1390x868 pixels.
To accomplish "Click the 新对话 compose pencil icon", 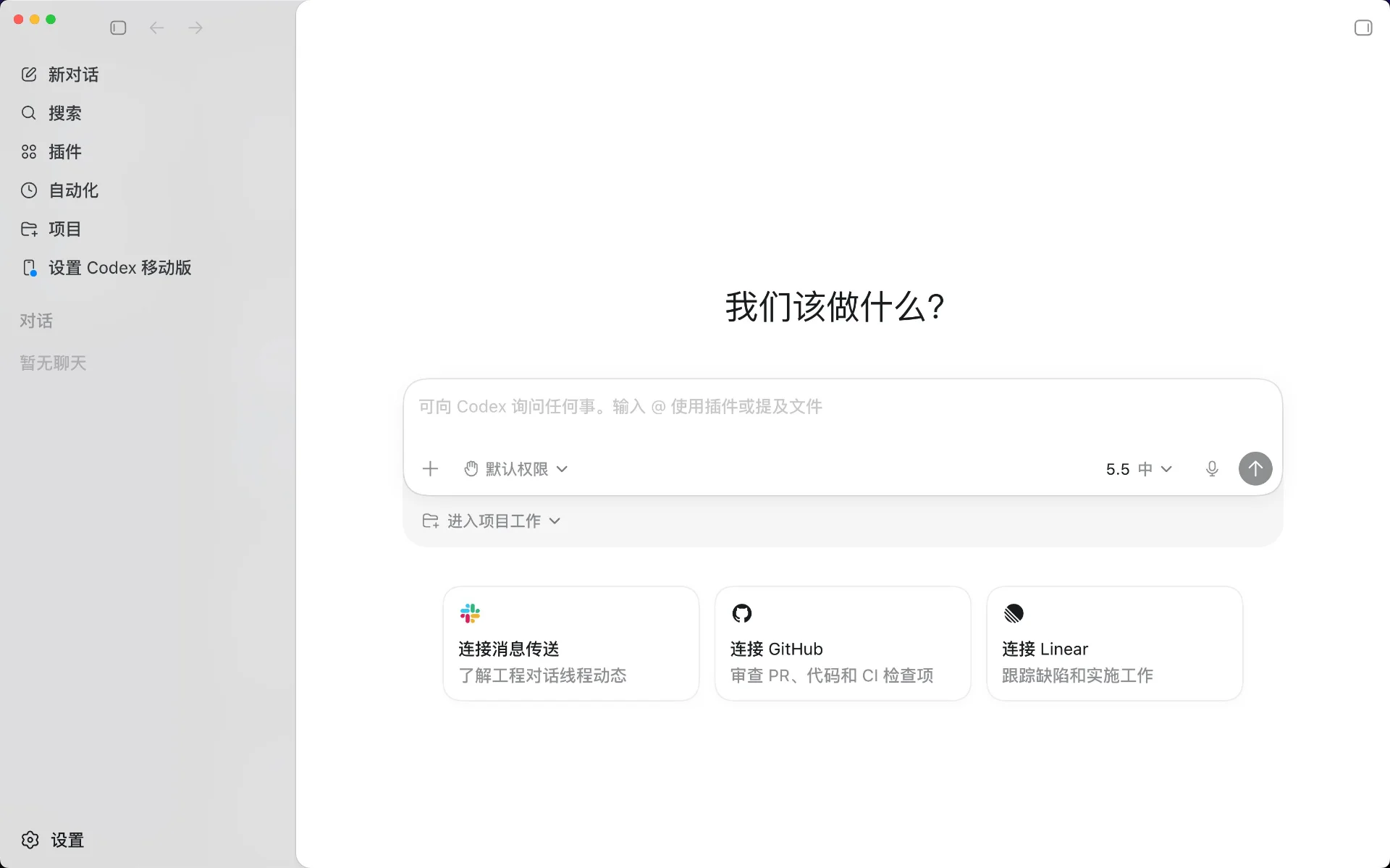I will (29, 75).
